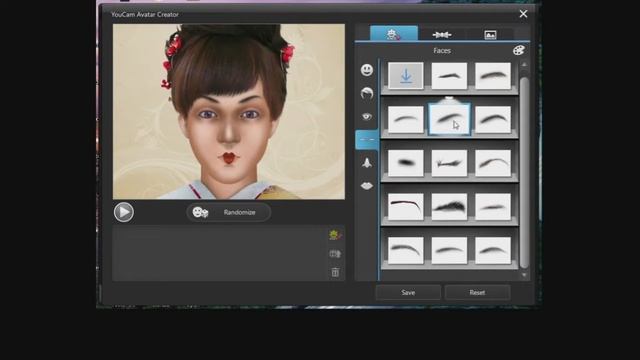640x360 pixels.
Task: Click the Save button
Action: pos(408,293)
